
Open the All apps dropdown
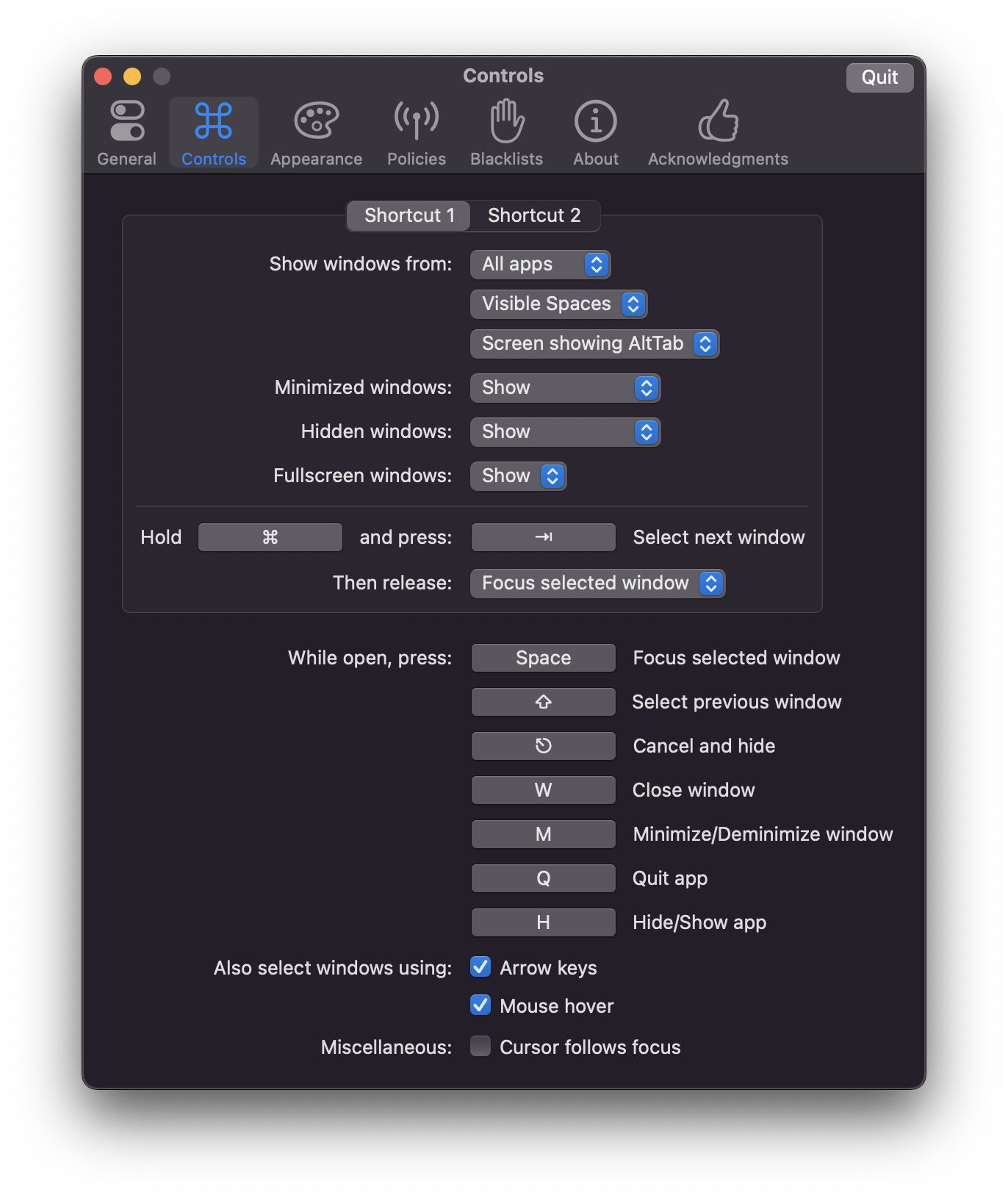coord(540,265)
